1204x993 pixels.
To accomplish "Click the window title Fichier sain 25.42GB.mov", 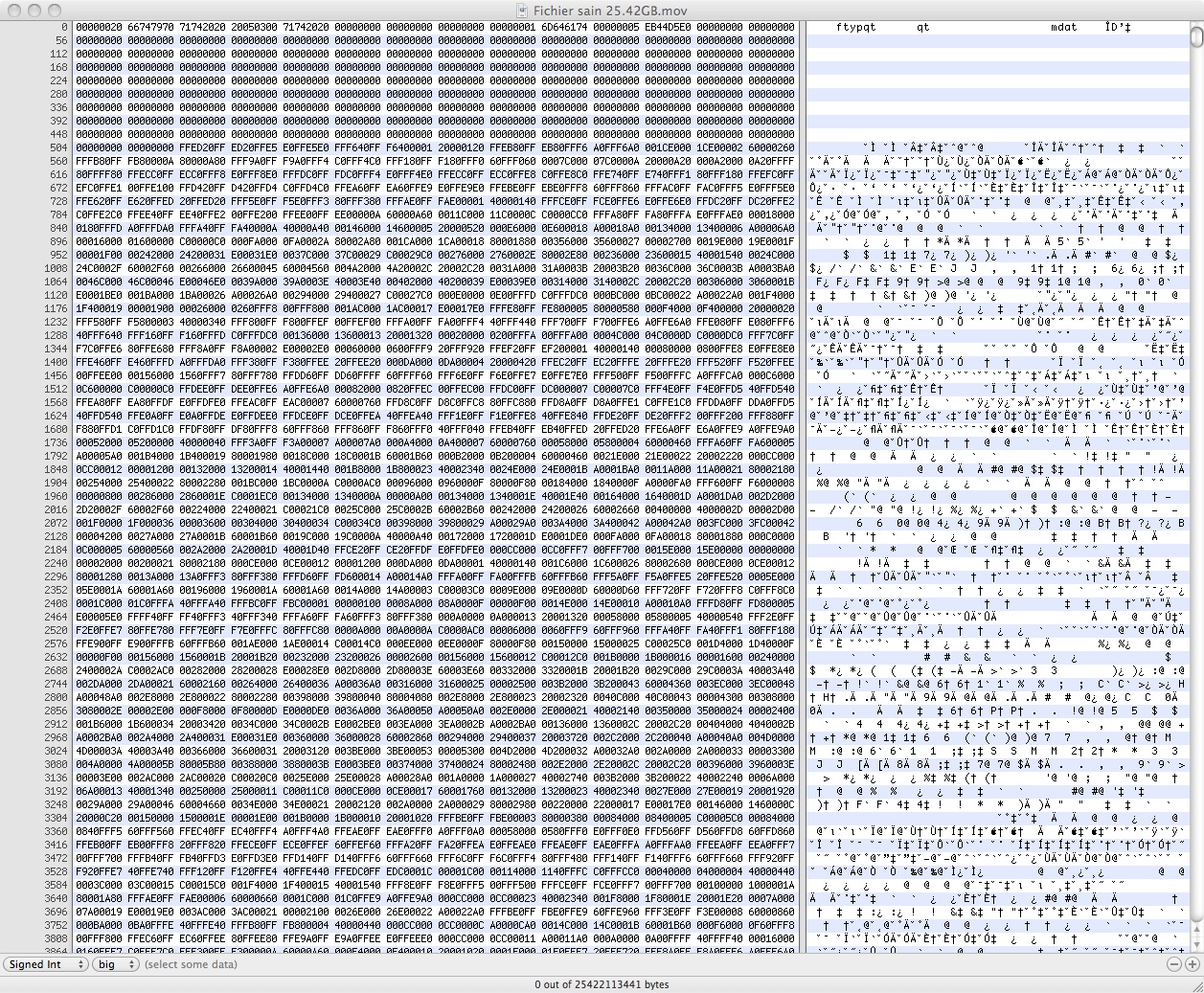I will [x=610, y=10].
